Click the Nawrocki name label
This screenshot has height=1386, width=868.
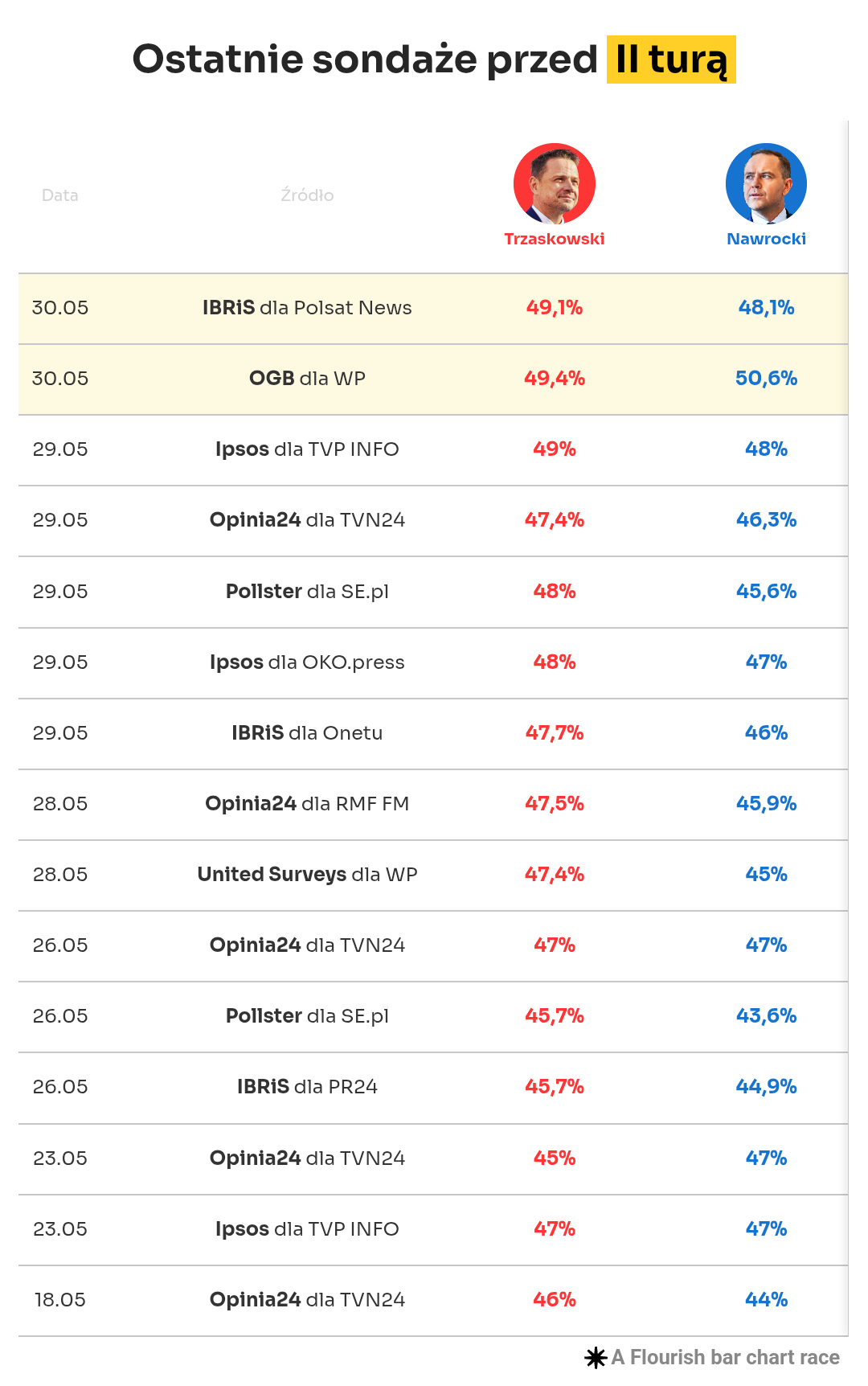click(766, 239)
